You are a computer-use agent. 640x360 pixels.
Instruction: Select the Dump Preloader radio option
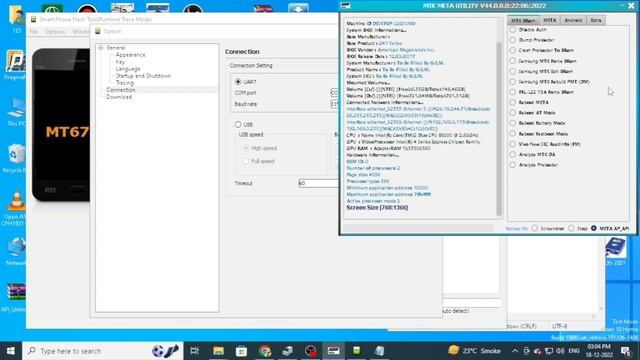pyautogui.click(x=513, y=40)
